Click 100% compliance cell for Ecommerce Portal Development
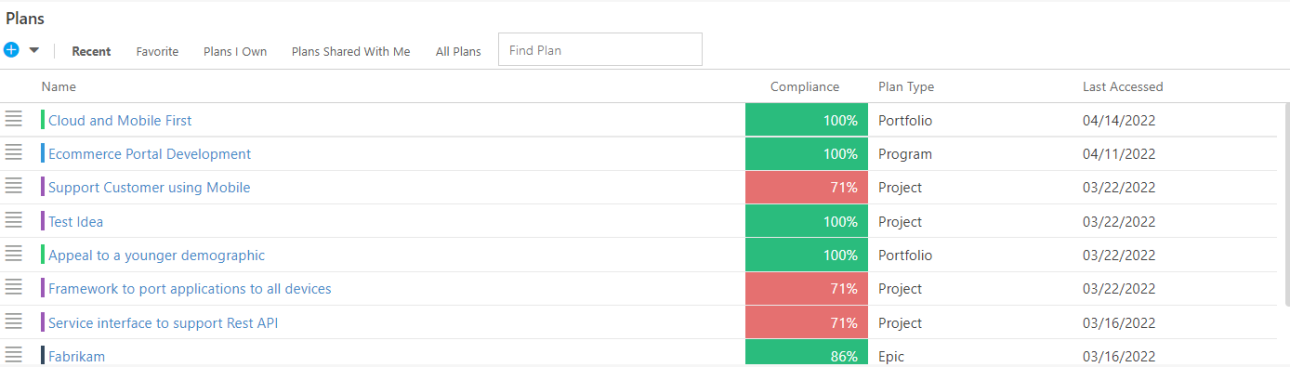The width and height of the screenshot is (1290, 367). coord(806,154)
